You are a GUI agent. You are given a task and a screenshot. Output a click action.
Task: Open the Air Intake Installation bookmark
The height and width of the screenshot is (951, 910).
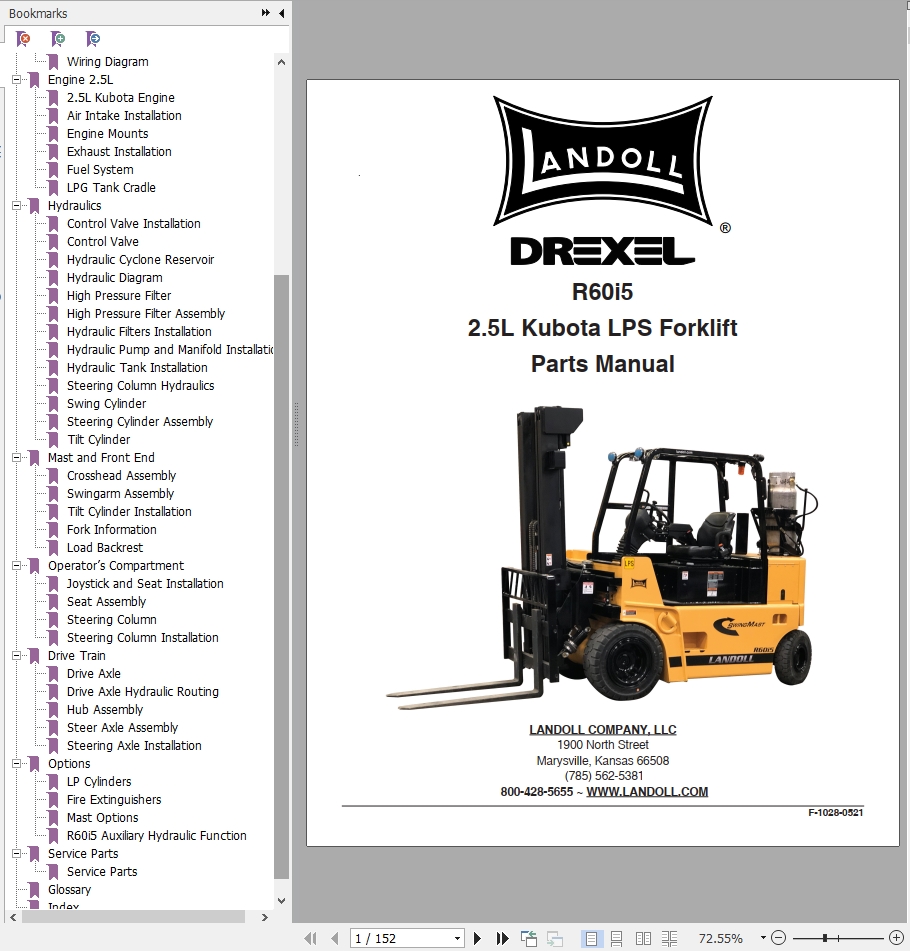[124, 116]
